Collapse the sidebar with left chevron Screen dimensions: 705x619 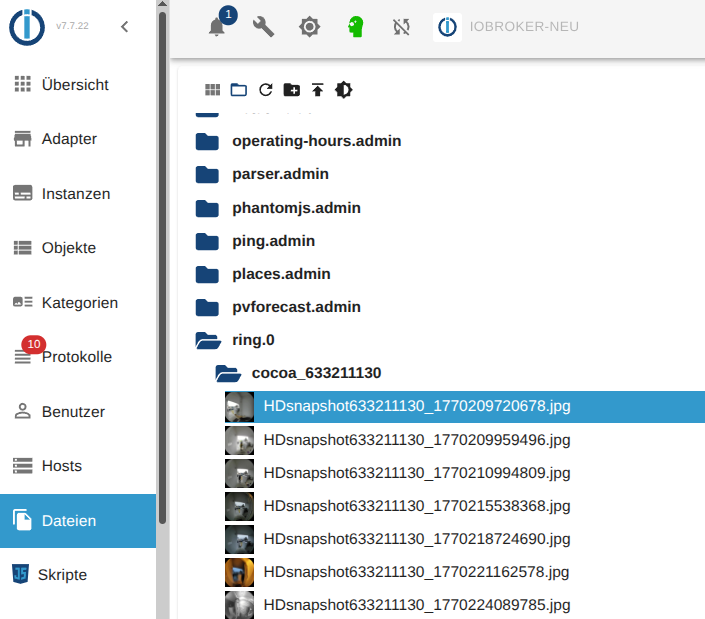[x=125, y=27]
